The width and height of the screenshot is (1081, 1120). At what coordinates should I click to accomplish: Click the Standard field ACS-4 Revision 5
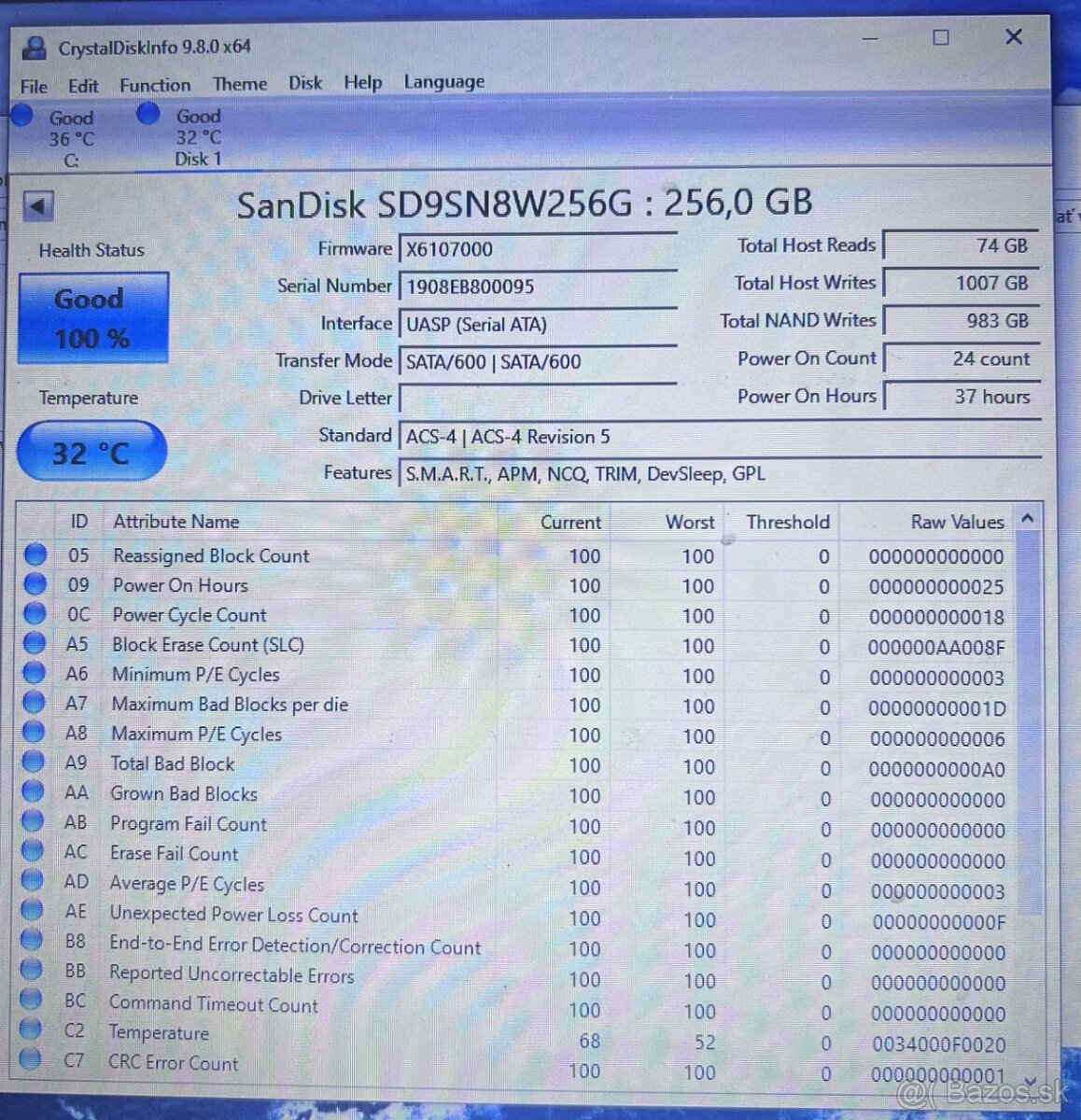720,436
